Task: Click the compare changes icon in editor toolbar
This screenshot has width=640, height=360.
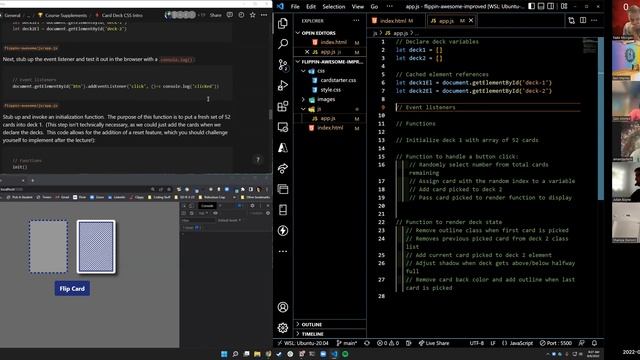Action: point(571,20)
